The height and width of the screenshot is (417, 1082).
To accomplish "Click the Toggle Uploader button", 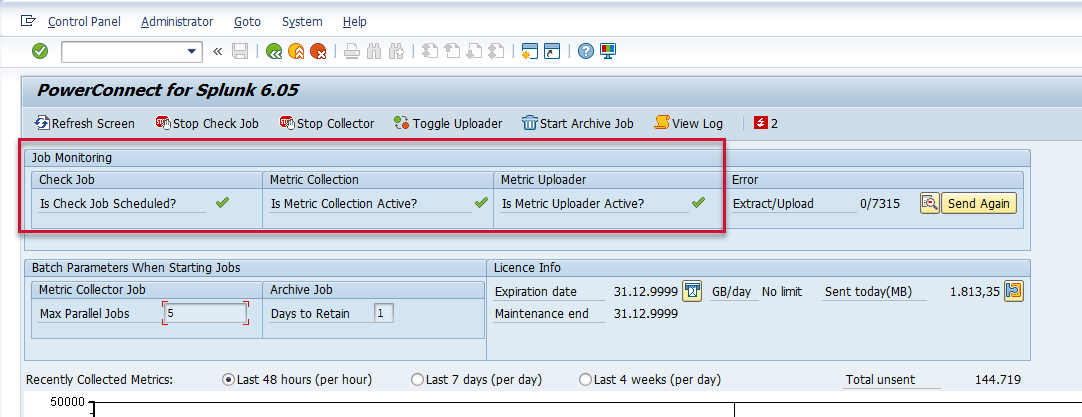I will pos(448,123).
